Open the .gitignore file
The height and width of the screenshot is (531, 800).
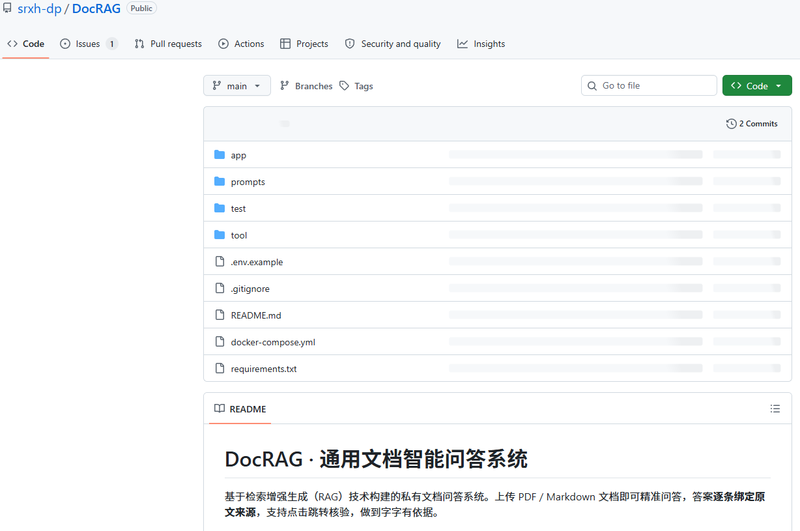click(250, 289)
